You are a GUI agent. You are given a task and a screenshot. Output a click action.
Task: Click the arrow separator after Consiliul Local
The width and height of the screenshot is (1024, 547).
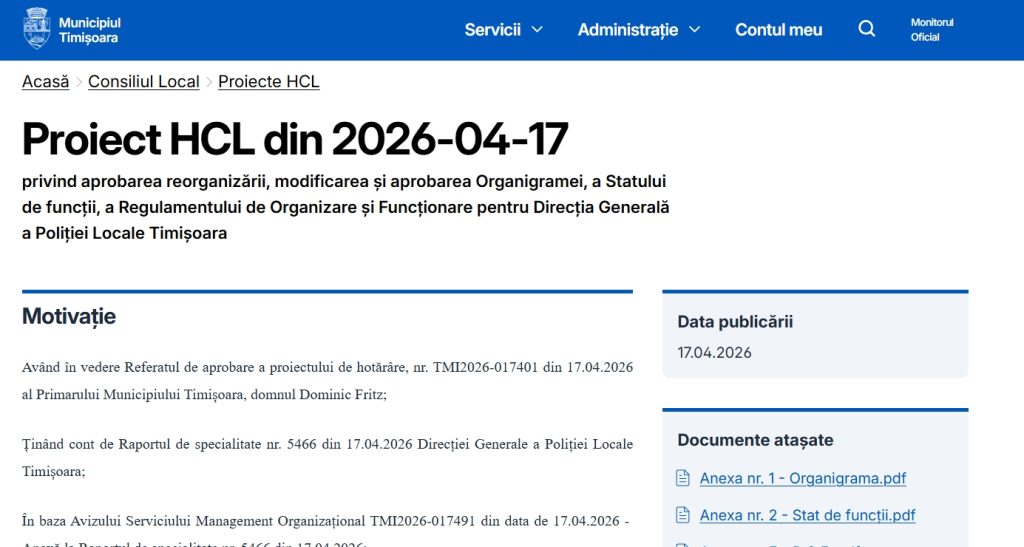point(209,82)
